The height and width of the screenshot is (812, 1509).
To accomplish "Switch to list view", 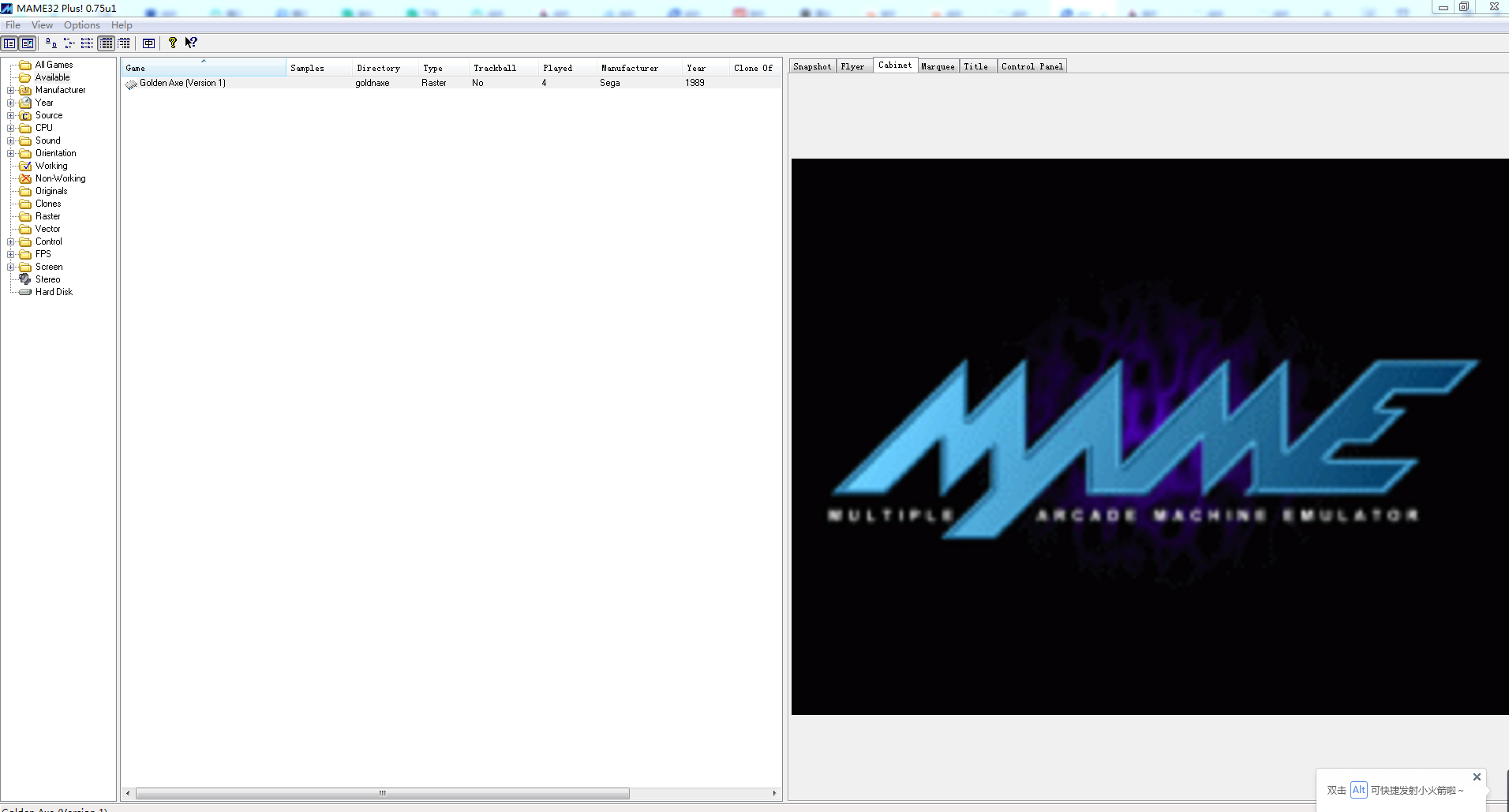I will [x=87, y=43].
